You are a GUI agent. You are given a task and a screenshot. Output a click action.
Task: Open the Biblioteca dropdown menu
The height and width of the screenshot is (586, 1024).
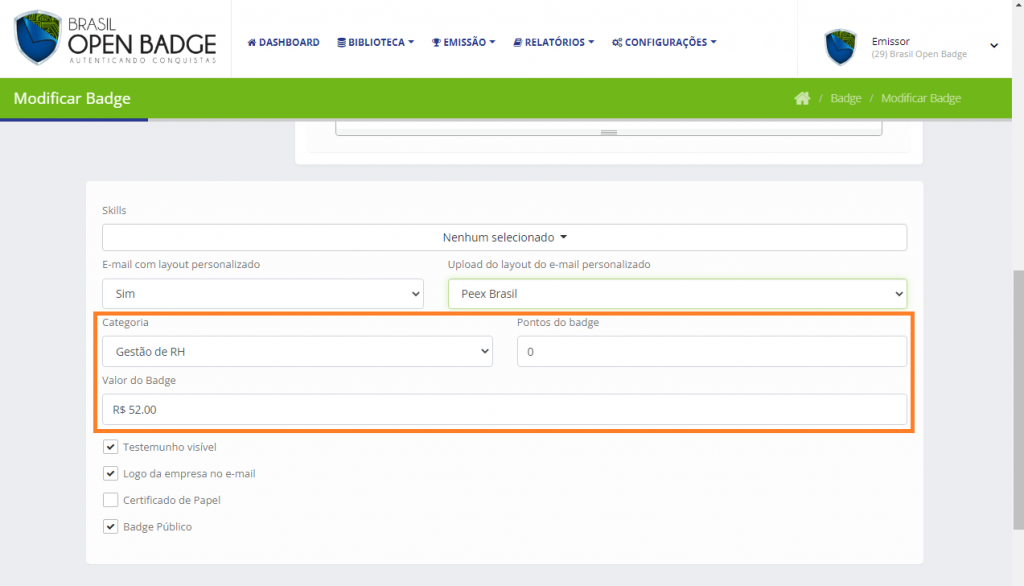(375, 42)
